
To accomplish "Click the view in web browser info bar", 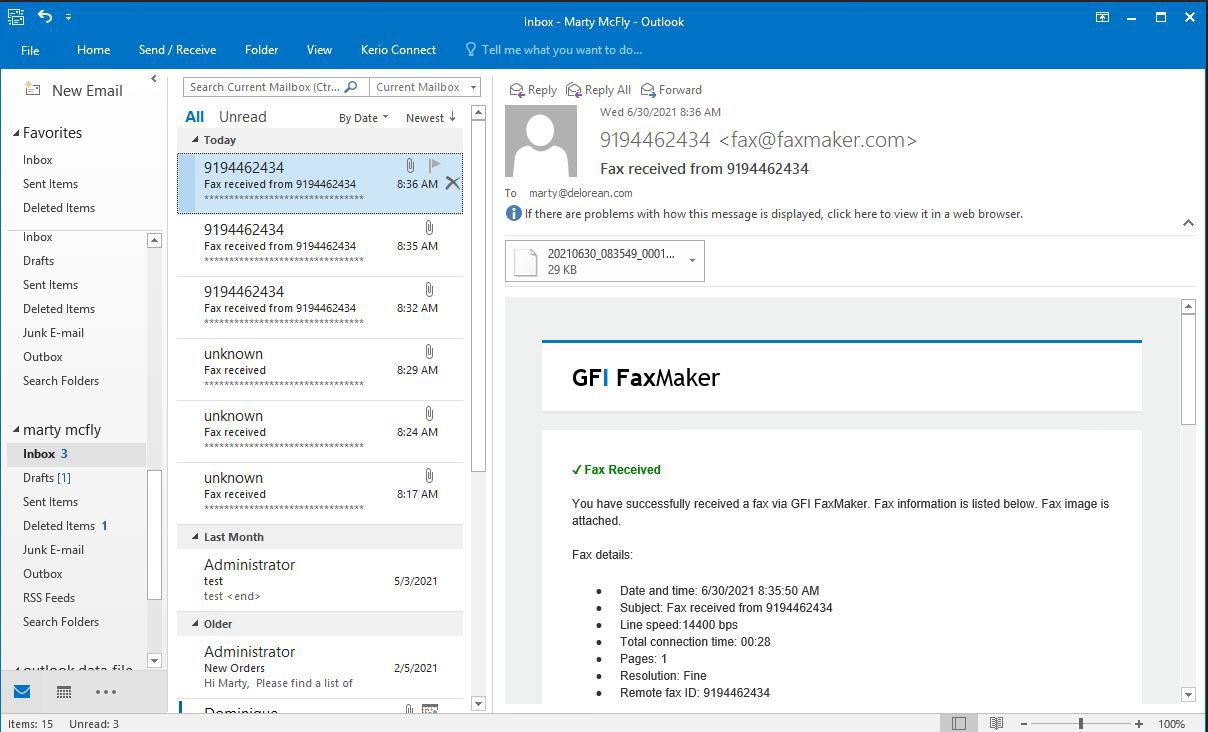I will 765,214.
